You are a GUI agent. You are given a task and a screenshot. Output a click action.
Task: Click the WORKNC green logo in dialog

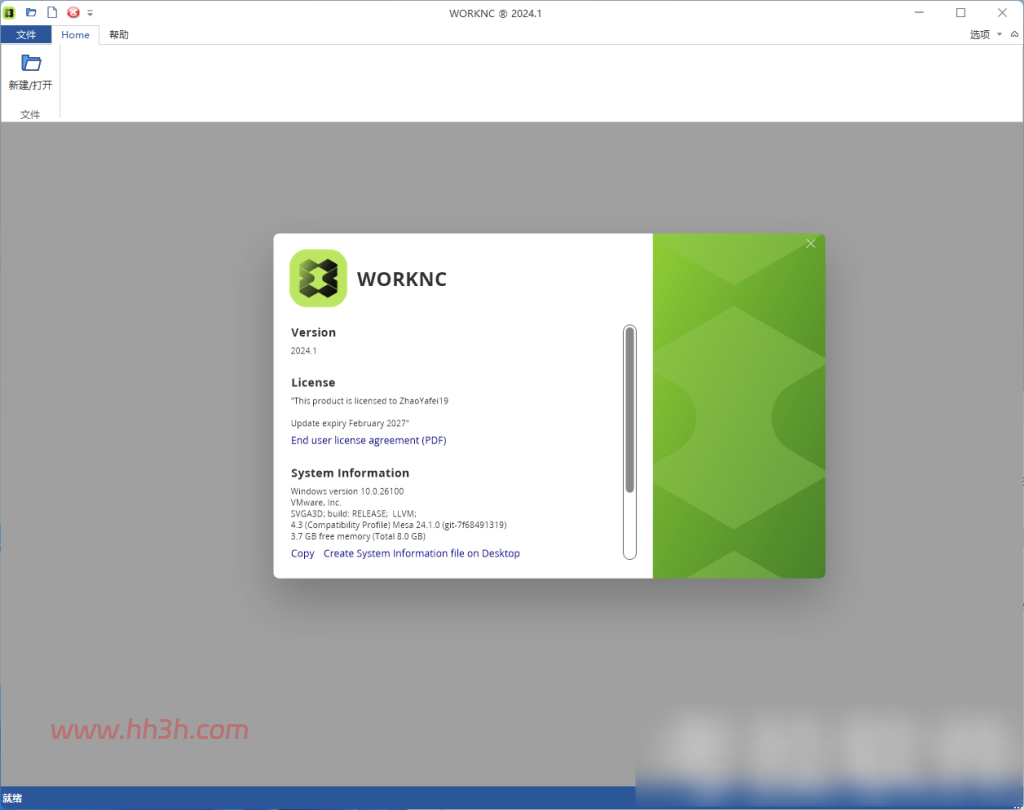click(318, 278)
